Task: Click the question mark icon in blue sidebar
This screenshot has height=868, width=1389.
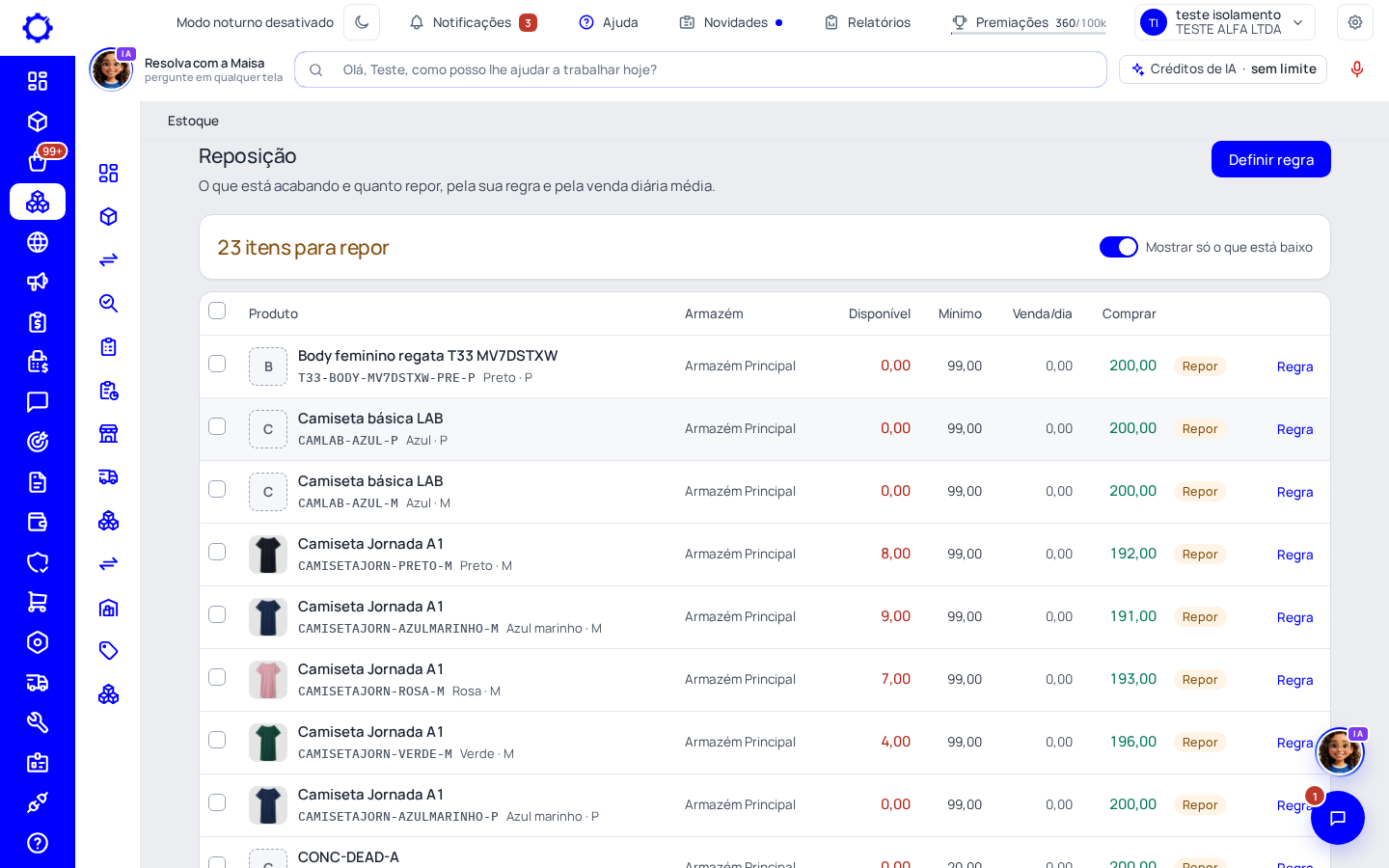Action: (x=38, y=843)
